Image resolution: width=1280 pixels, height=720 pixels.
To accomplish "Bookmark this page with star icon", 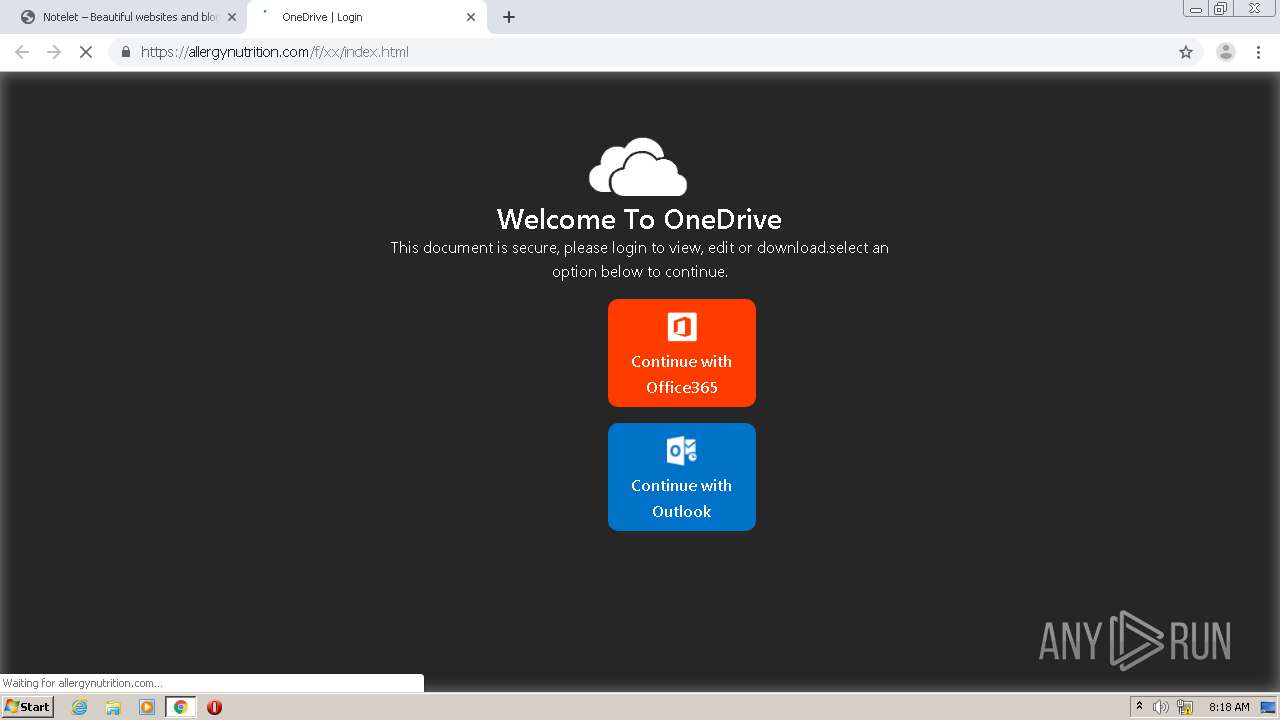I will [1186, 52].
